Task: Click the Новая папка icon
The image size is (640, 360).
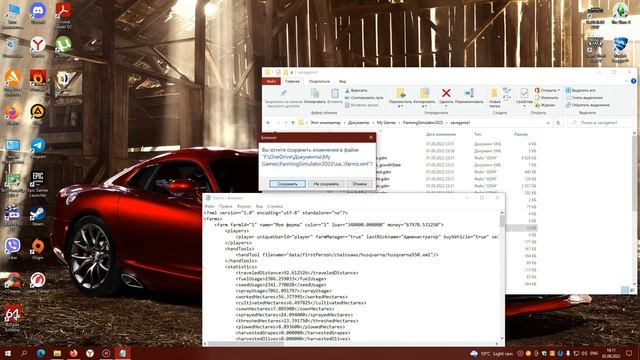Action: coord(494,93)
